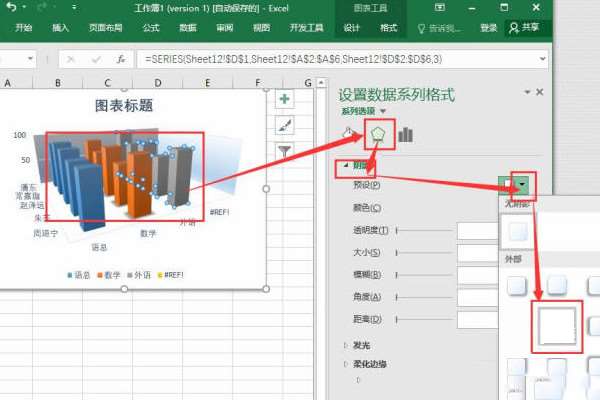Expand the Soft Edges (柔化边缘) section
The height and width of the screenshot is (400, 600).
pyautogui.click(x=370, y=364)
